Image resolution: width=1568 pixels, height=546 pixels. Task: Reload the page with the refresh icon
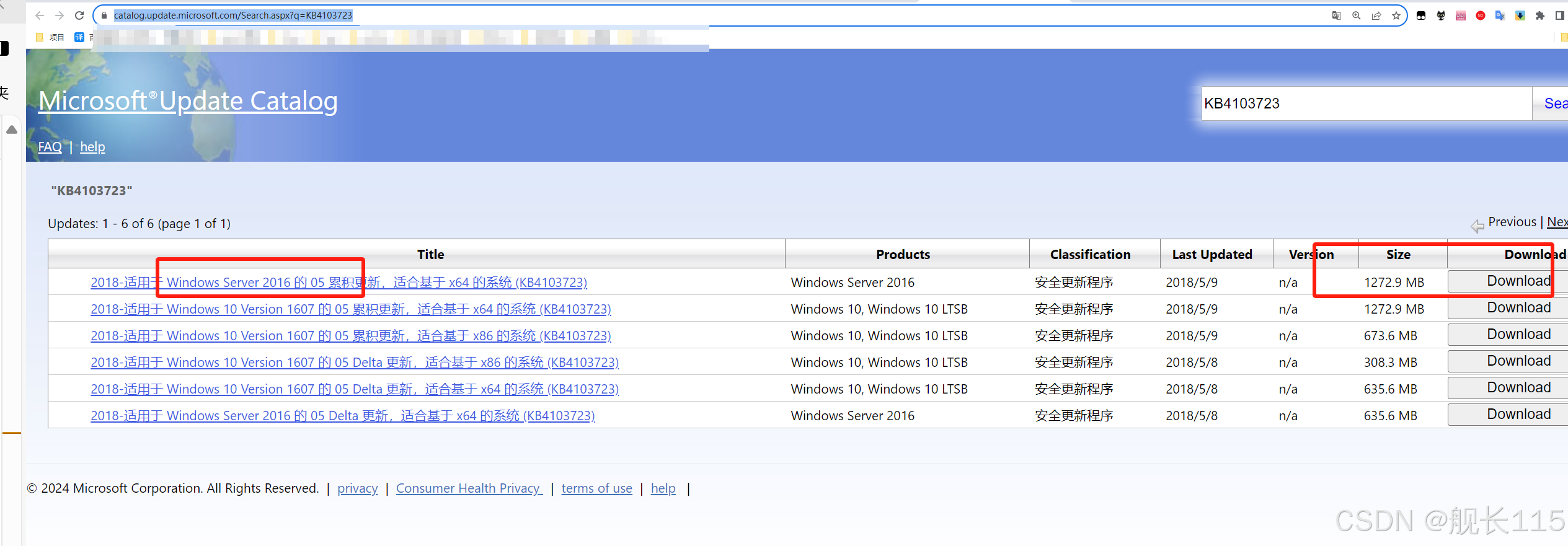click(79, 15)
